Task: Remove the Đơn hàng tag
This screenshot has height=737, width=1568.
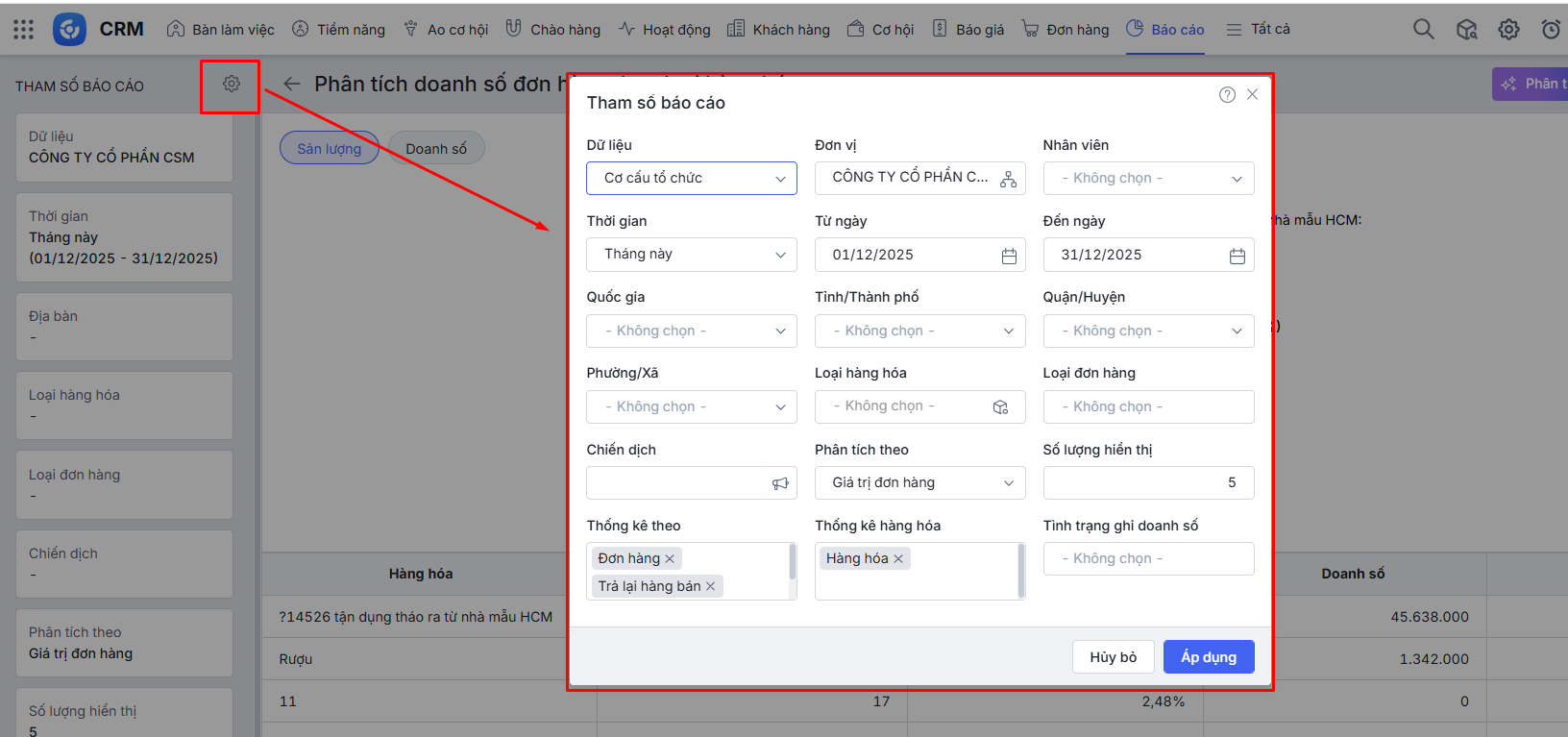Action: click(670, 559)
